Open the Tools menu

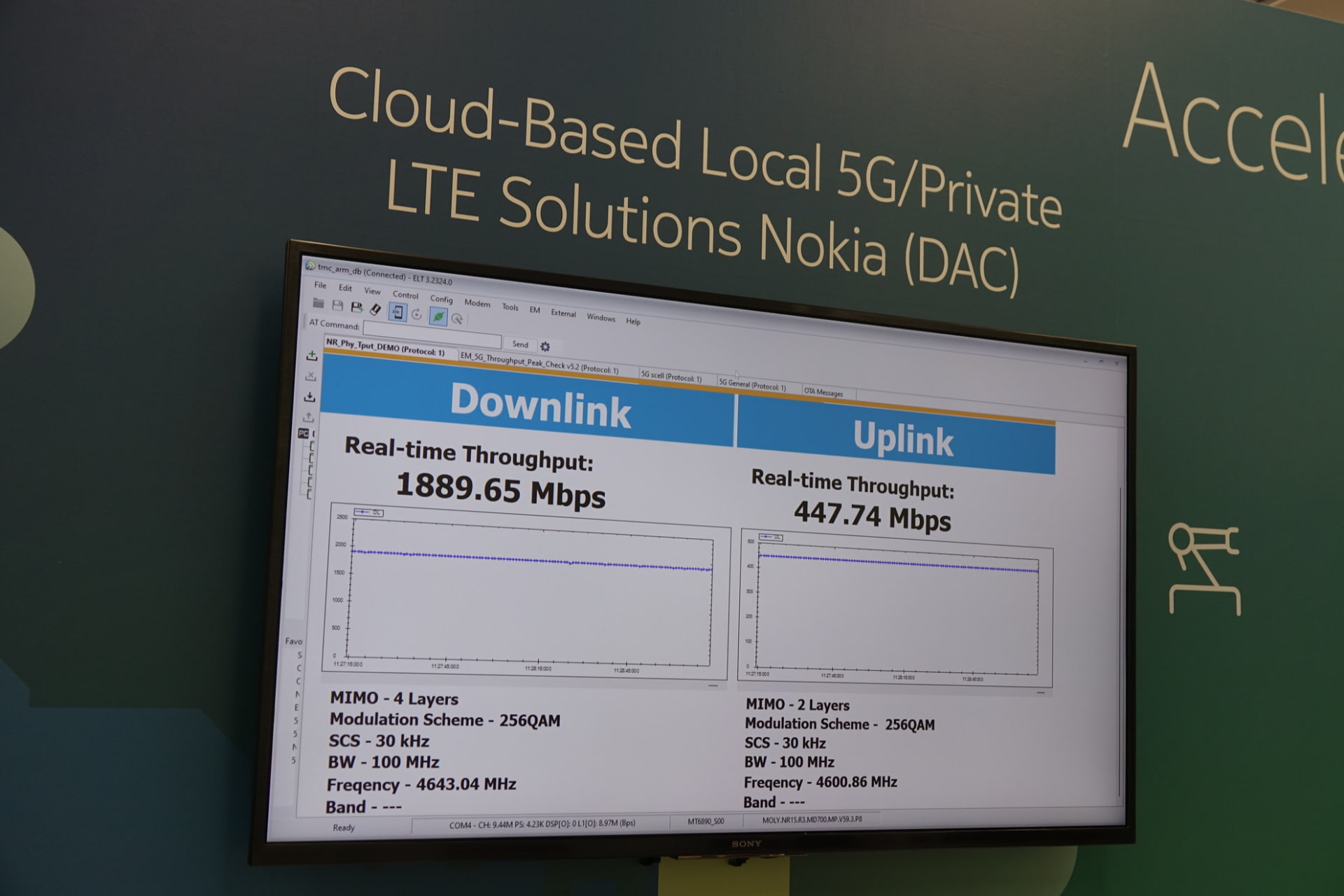pos(510,307)
